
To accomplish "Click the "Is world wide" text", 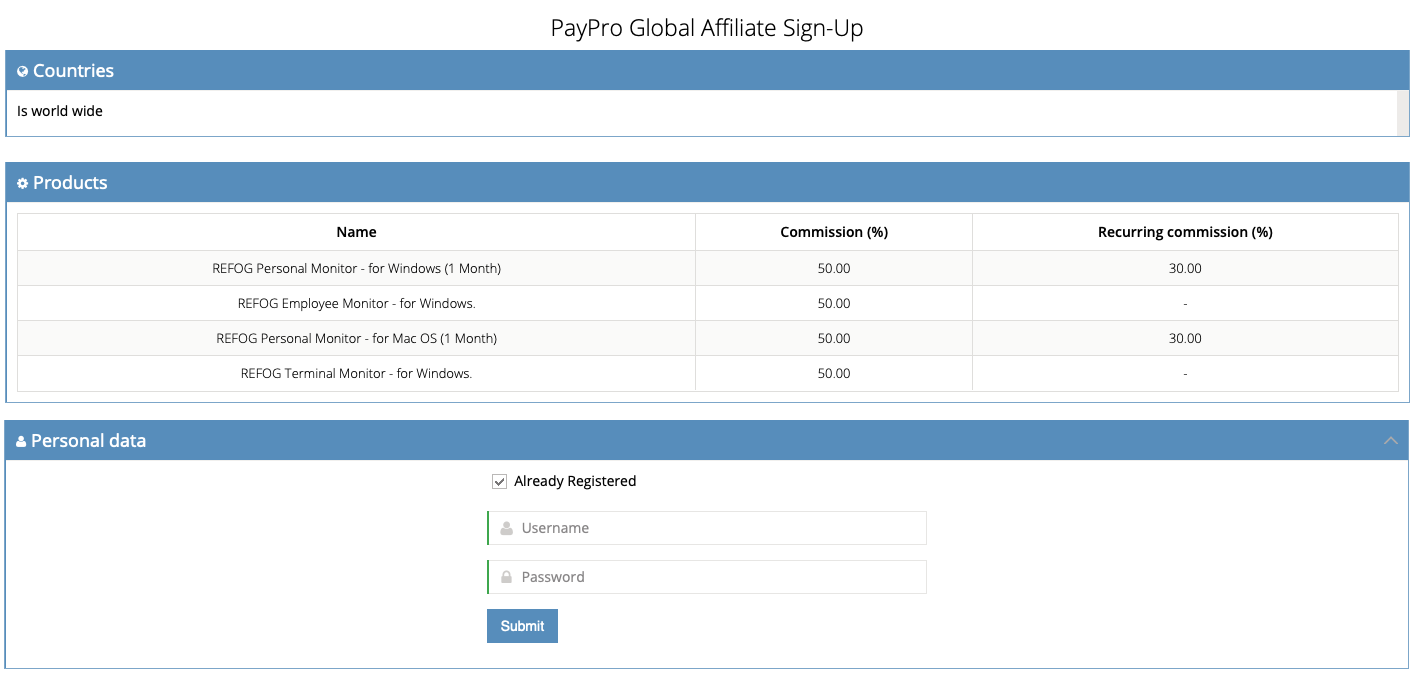I will pyautogui.click(x=60, y=111).
